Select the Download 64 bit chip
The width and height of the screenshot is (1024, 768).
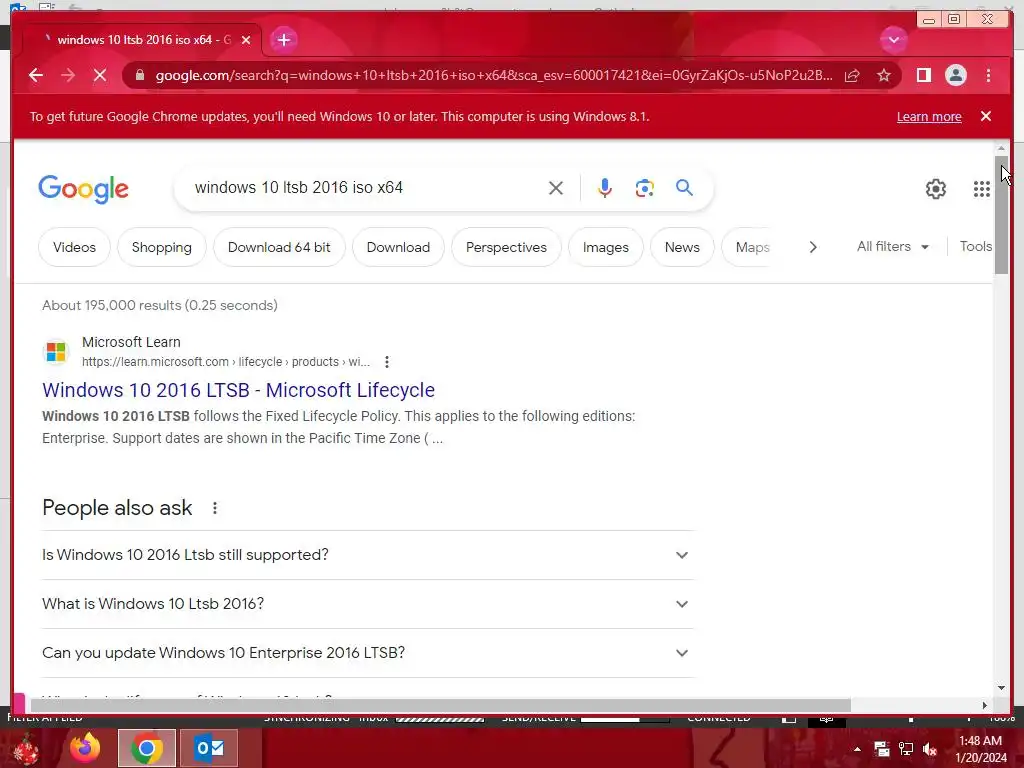(x=279, y=247)
